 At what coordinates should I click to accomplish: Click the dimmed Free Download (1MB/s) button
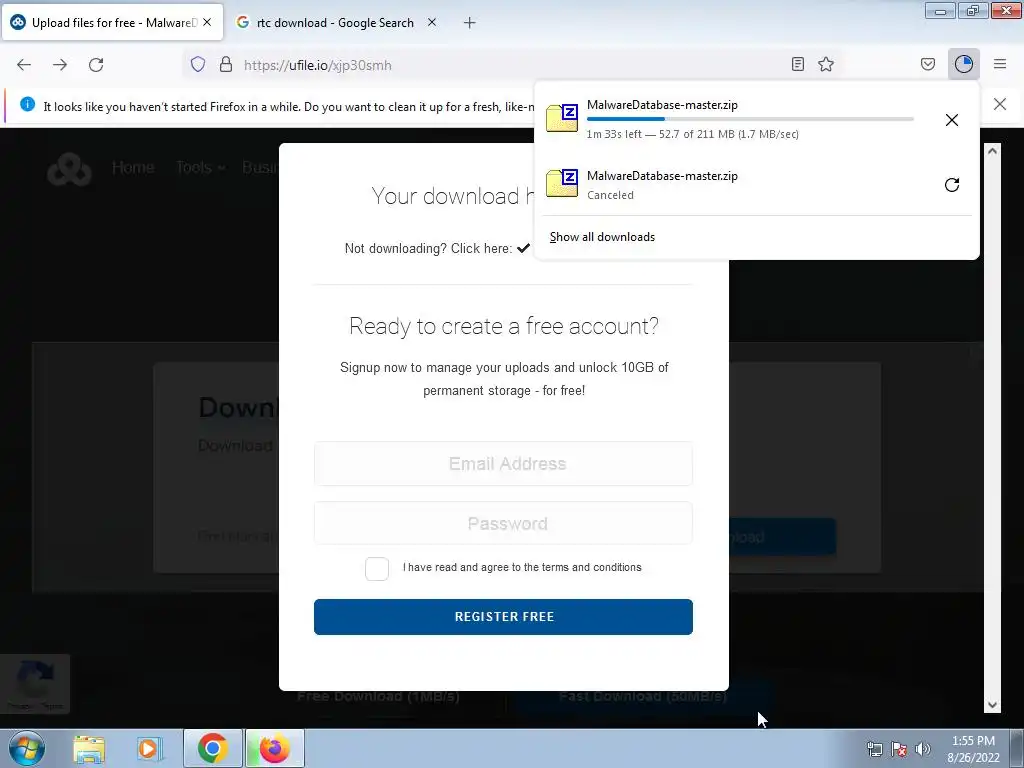pyautogui.click(x=378, y=696)
